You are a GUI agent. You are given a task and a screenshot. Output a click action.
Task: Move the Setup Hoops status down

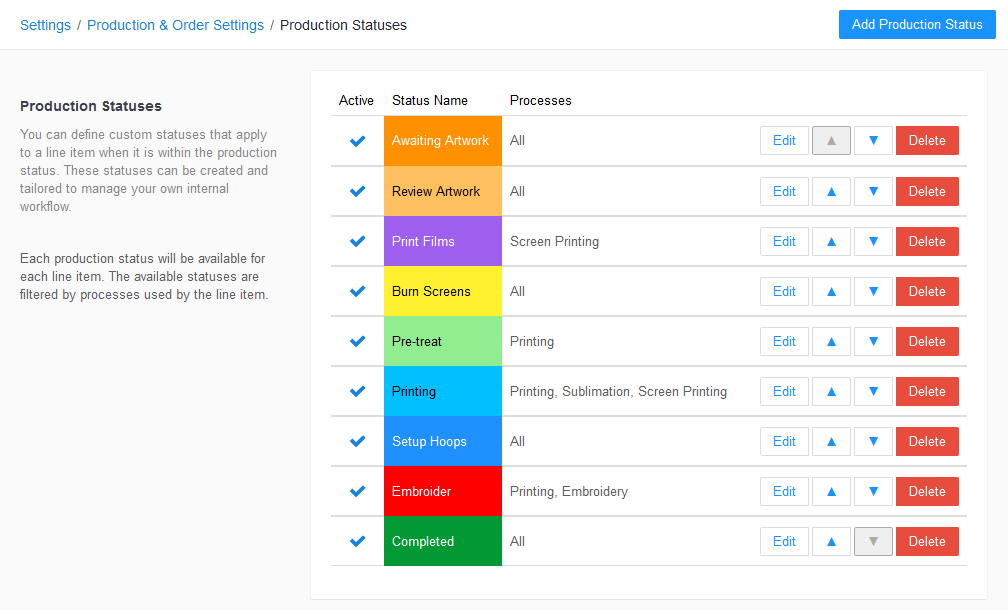pyautogui.click(x=872, y=441)
